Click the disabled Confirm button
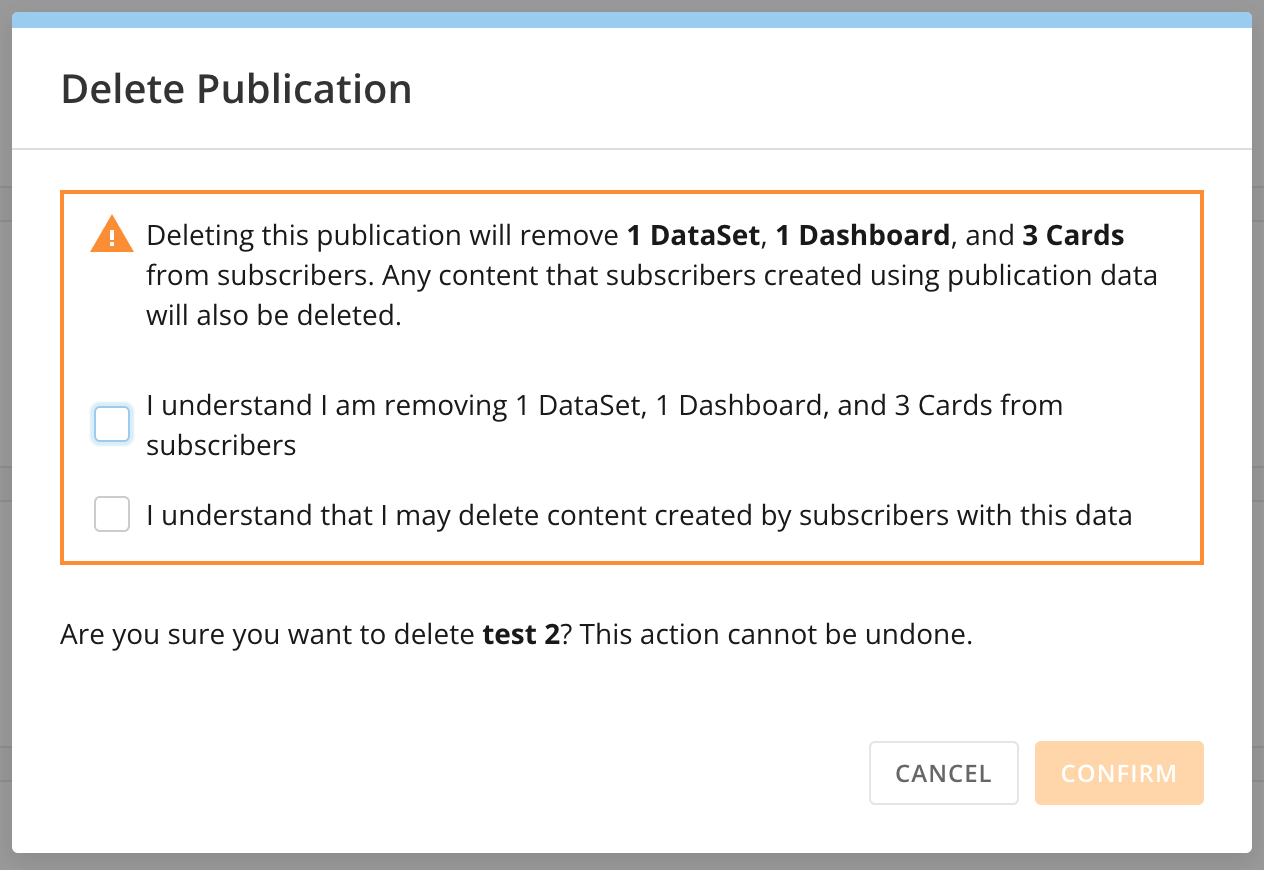The height and width of the screenshot is (870, 1264). 1118,772
